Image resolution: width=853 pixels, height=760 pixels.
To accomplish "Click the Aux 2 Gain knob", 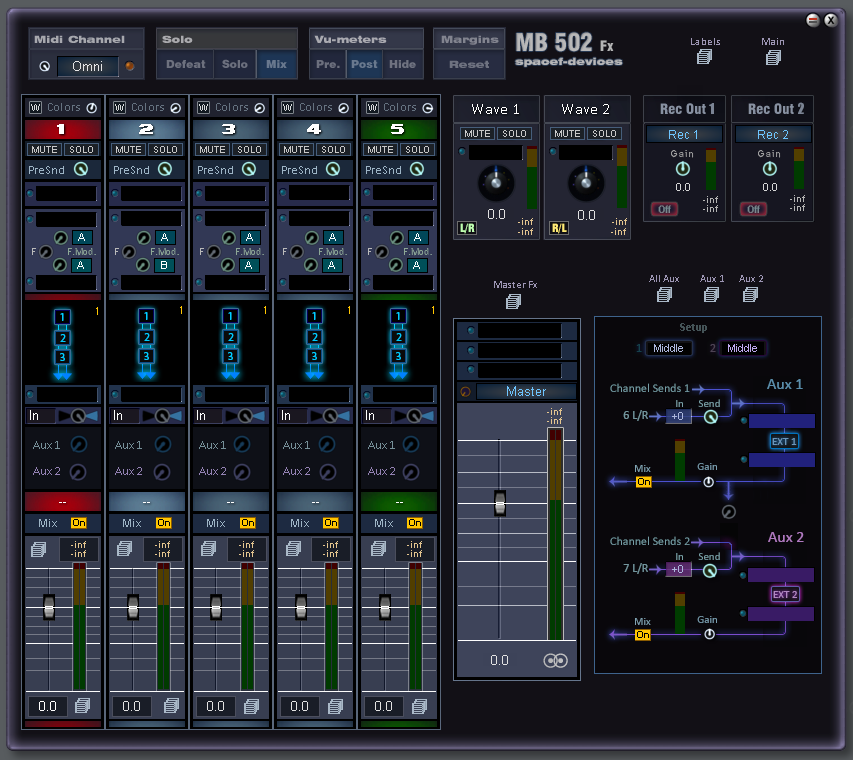I will 709,634.
